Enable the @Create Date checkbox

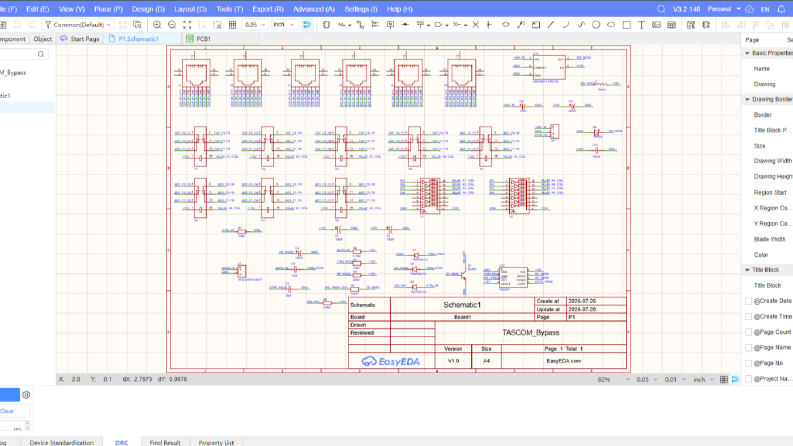[x=748, y=301]
